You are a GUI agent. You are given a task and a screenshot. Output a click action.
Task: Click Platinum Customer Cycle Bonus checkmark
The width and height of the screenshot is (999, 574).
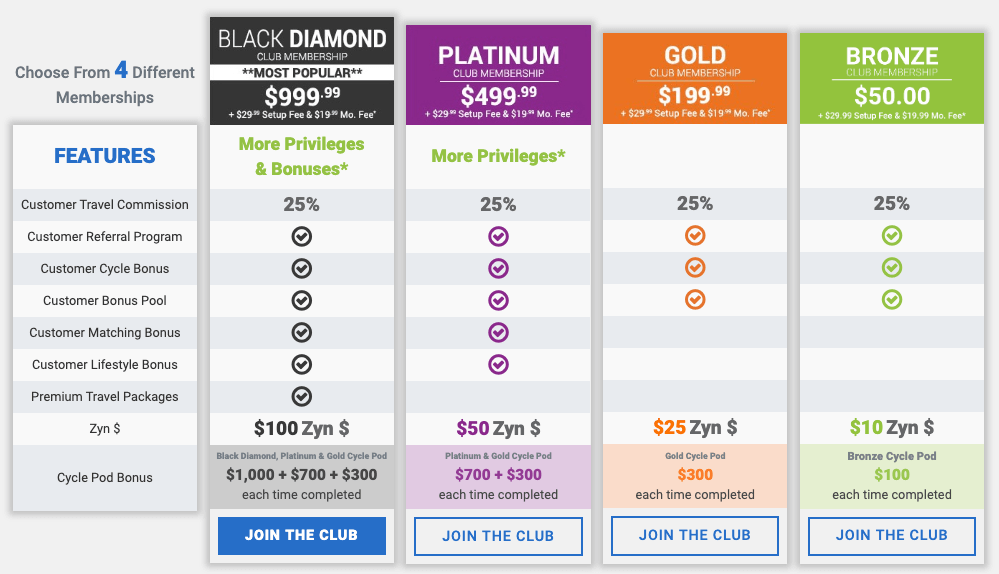[498, 268]
